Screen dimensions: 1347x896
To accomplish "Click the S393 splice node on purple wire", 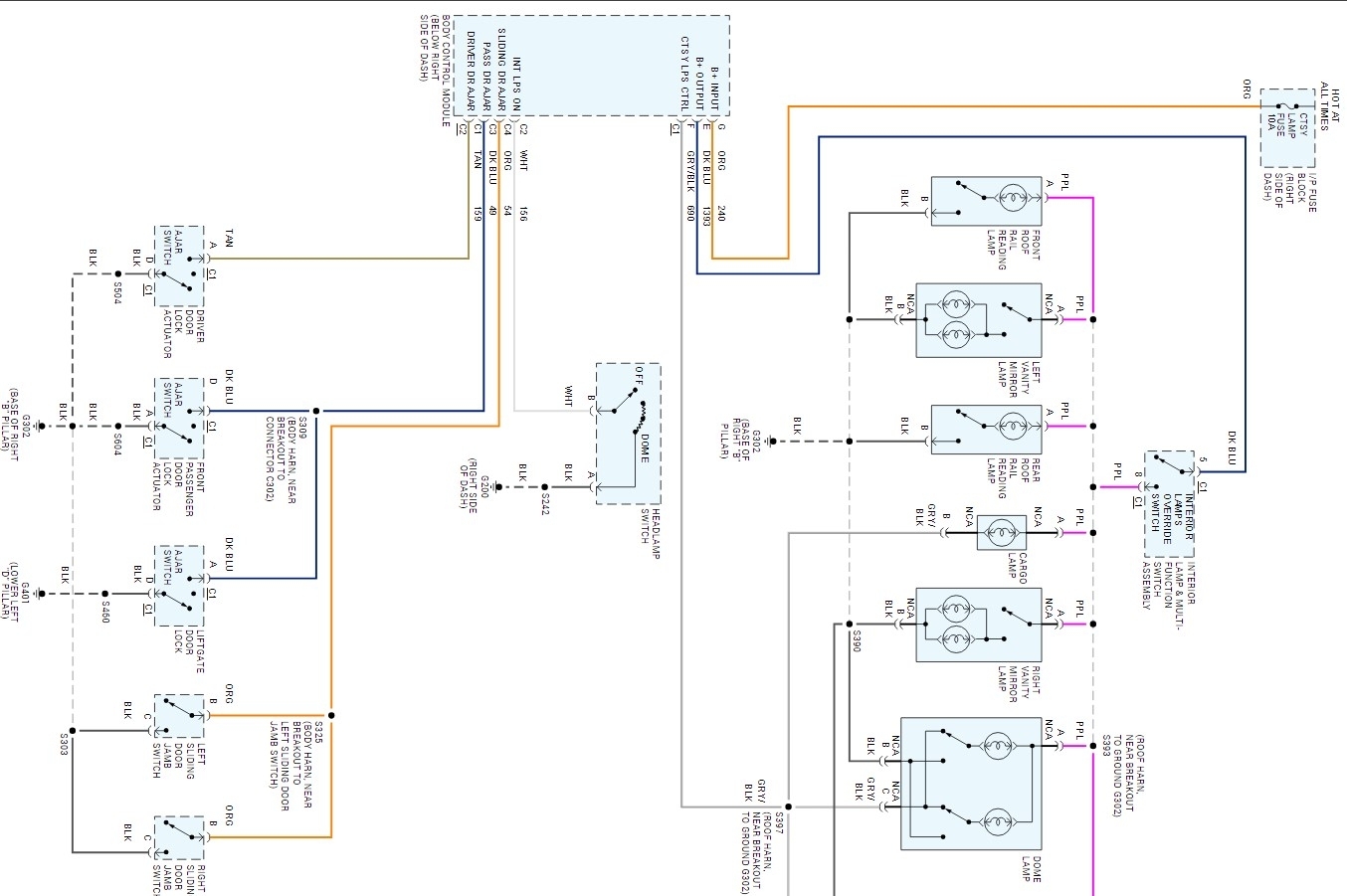I will tap(1092, 746).
